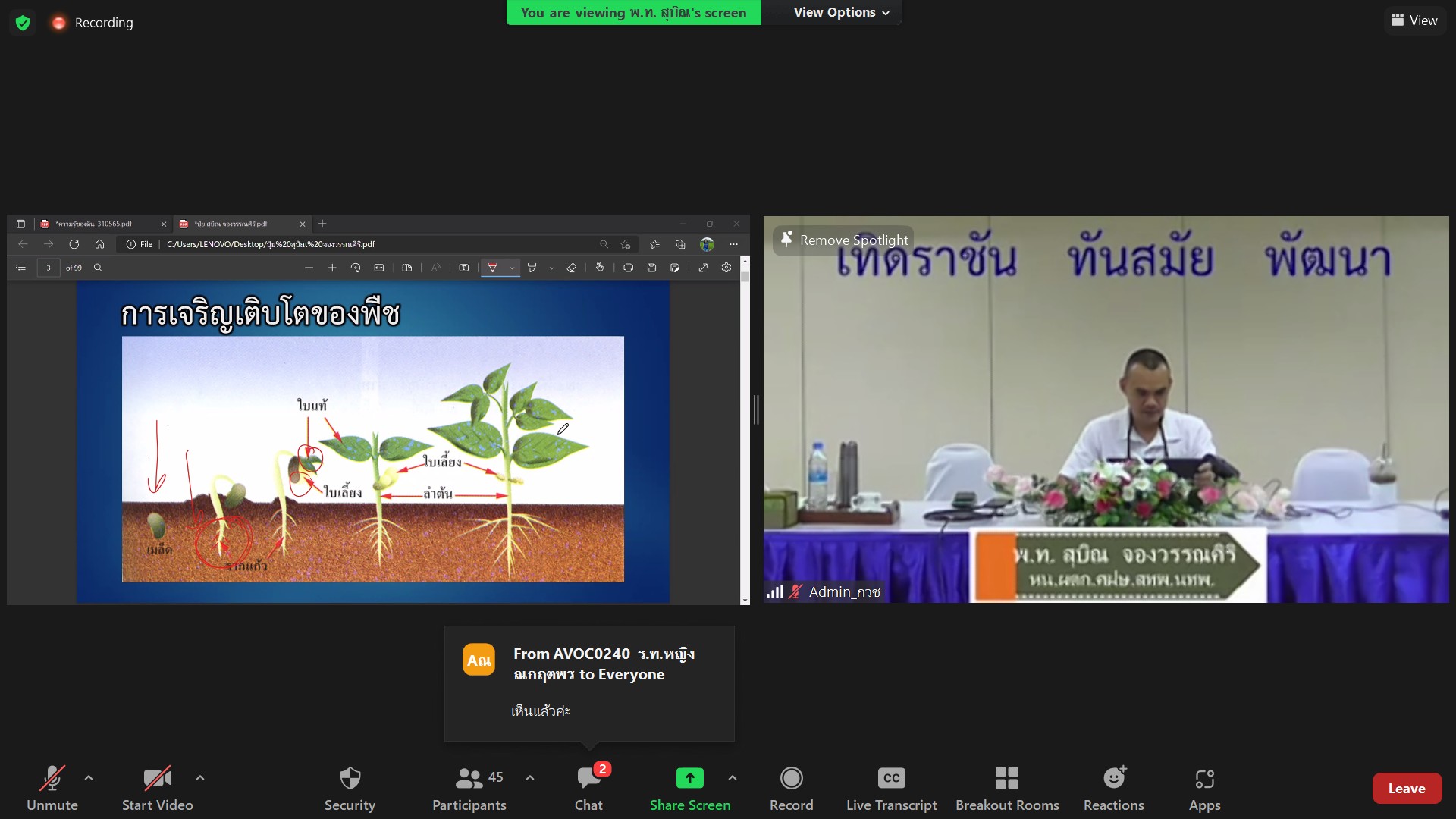This screenshot has height=819, width=1456.
Task: Add this page to favorites star
Action: (626, 244)
